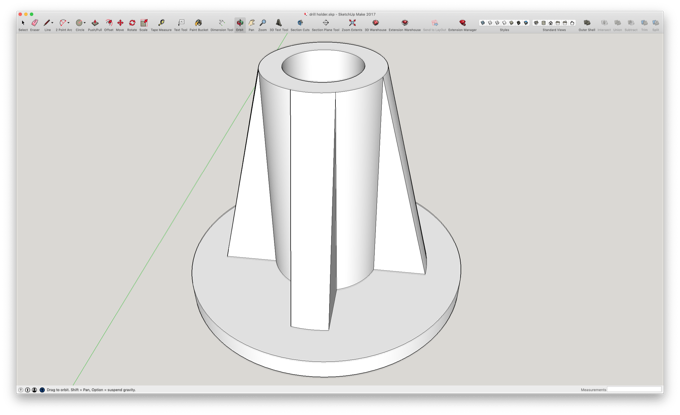The height and width of the screenshot is (415, 680).
Task: Select the Tape Measure tool
Action: [161, 23]
